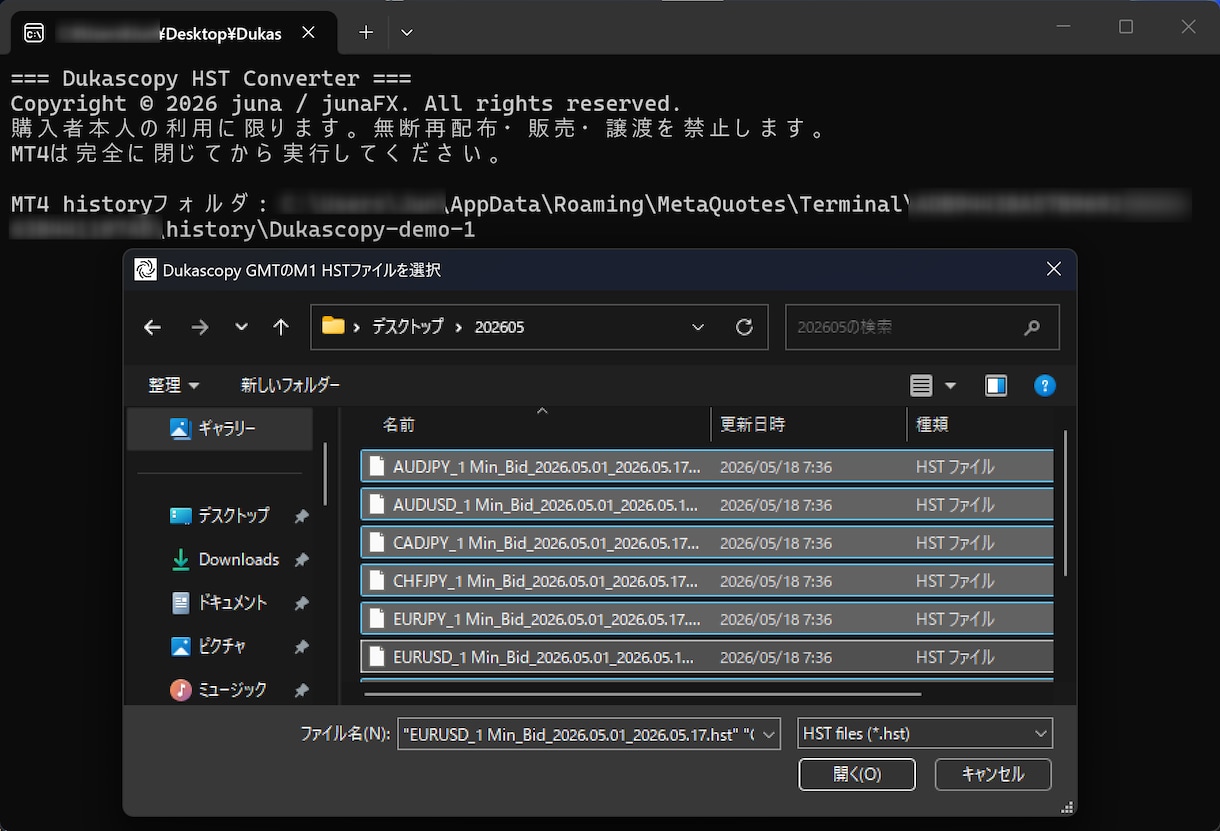Select the AUDUSD_1 Min_Bid file

706,505
